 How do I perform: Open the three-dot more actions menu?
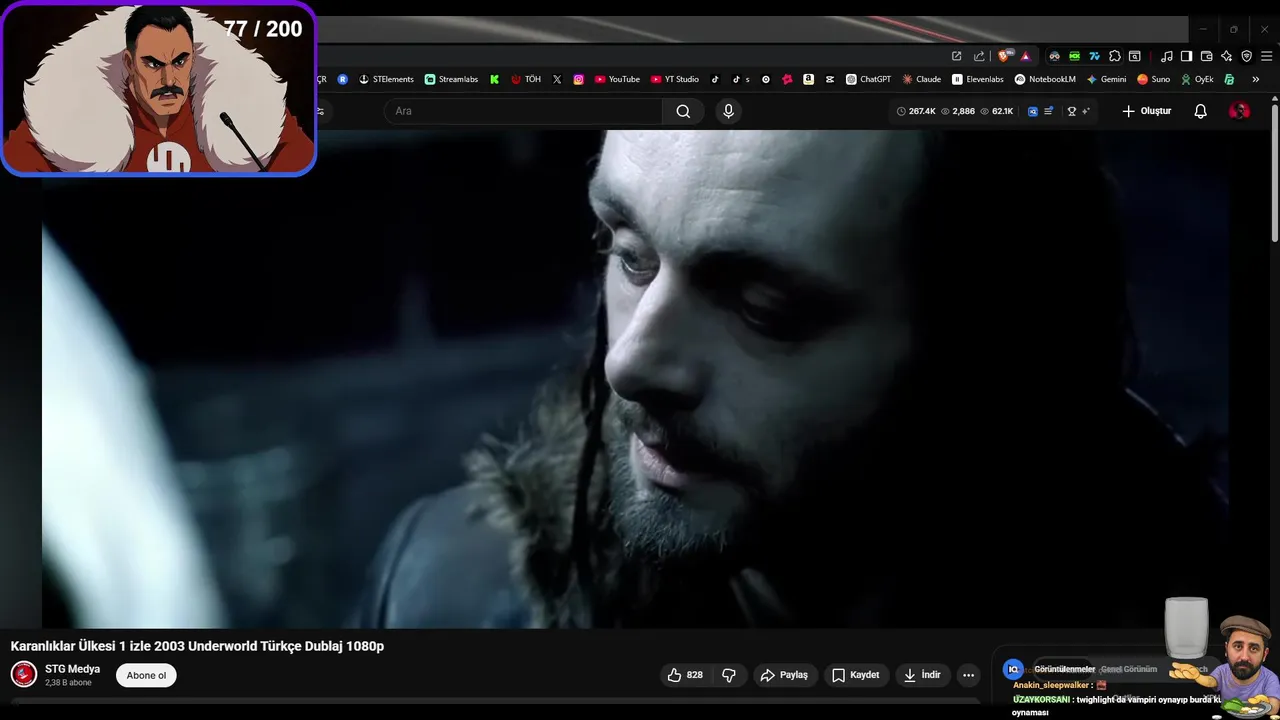[968, 675]
